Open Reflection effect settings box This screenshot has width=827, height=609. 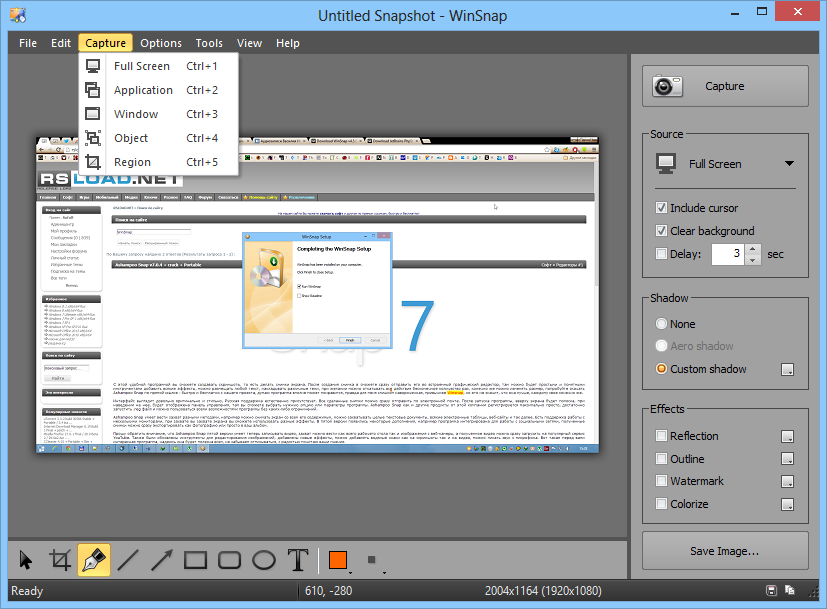(787, 437)
